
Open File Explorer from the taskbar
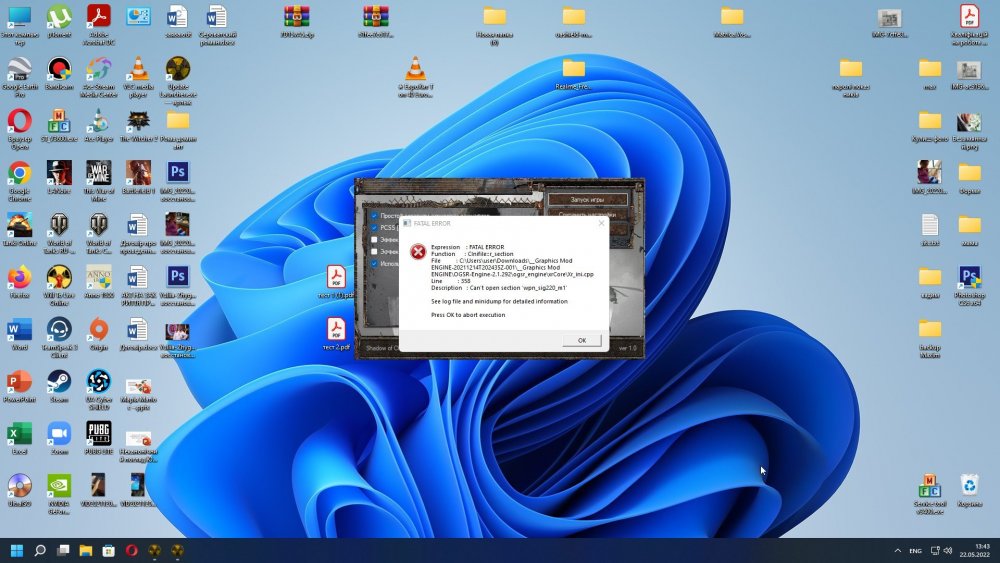[x=87, y=551]
